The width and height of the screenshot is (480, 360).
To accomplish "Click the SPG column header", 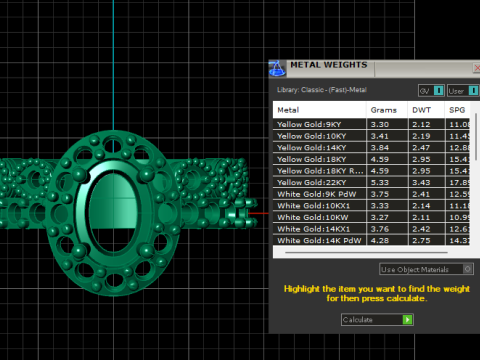I will [457, 110].
